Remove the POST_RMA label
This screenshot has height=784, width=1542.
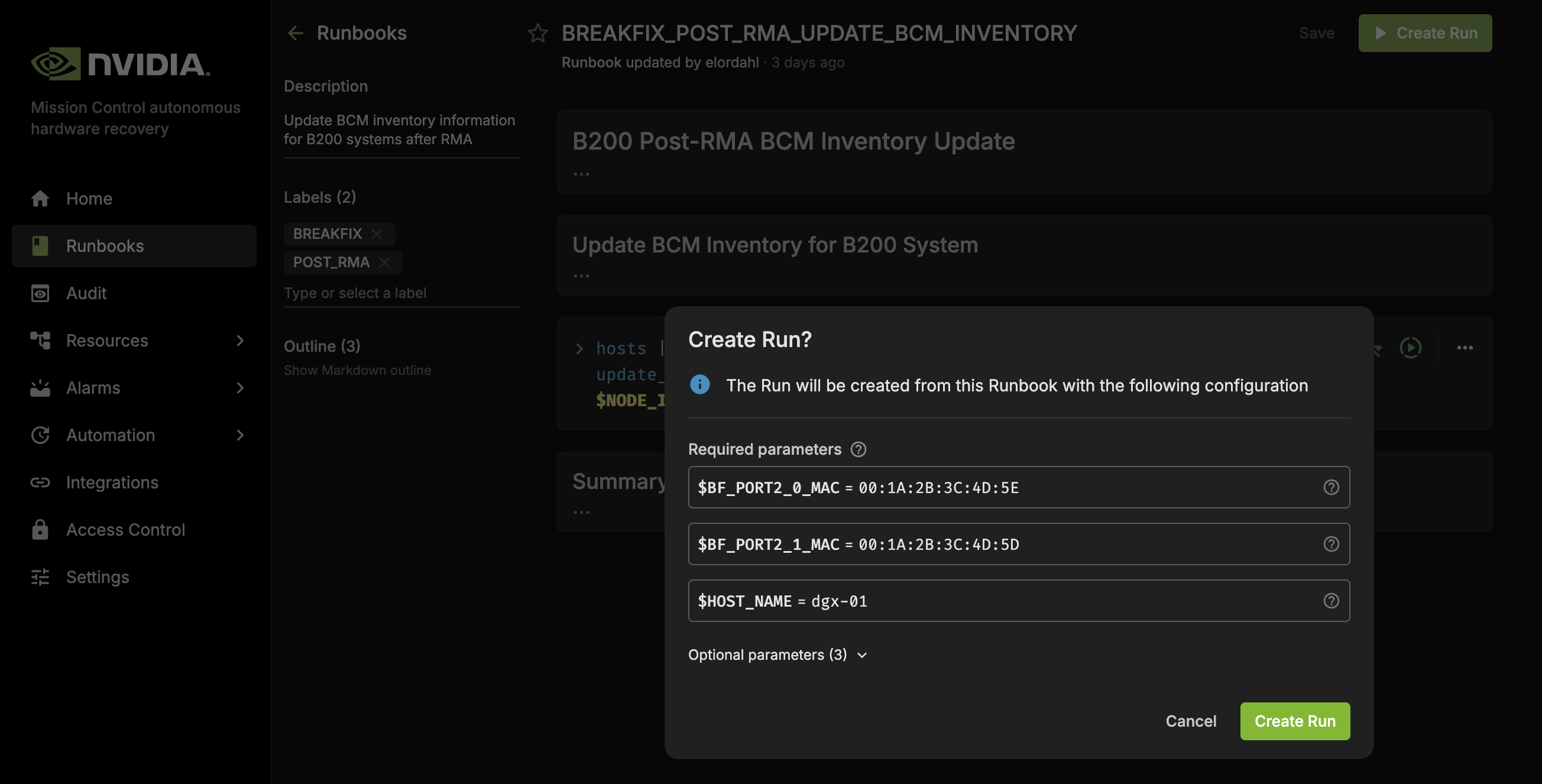tap(384, 262)
